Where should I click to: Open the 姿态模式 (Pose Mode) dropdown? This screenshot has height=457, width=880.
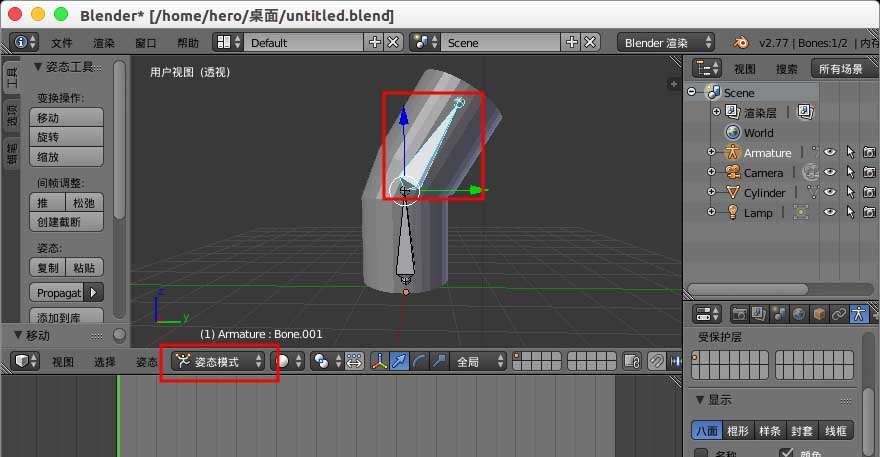(218, 362)
